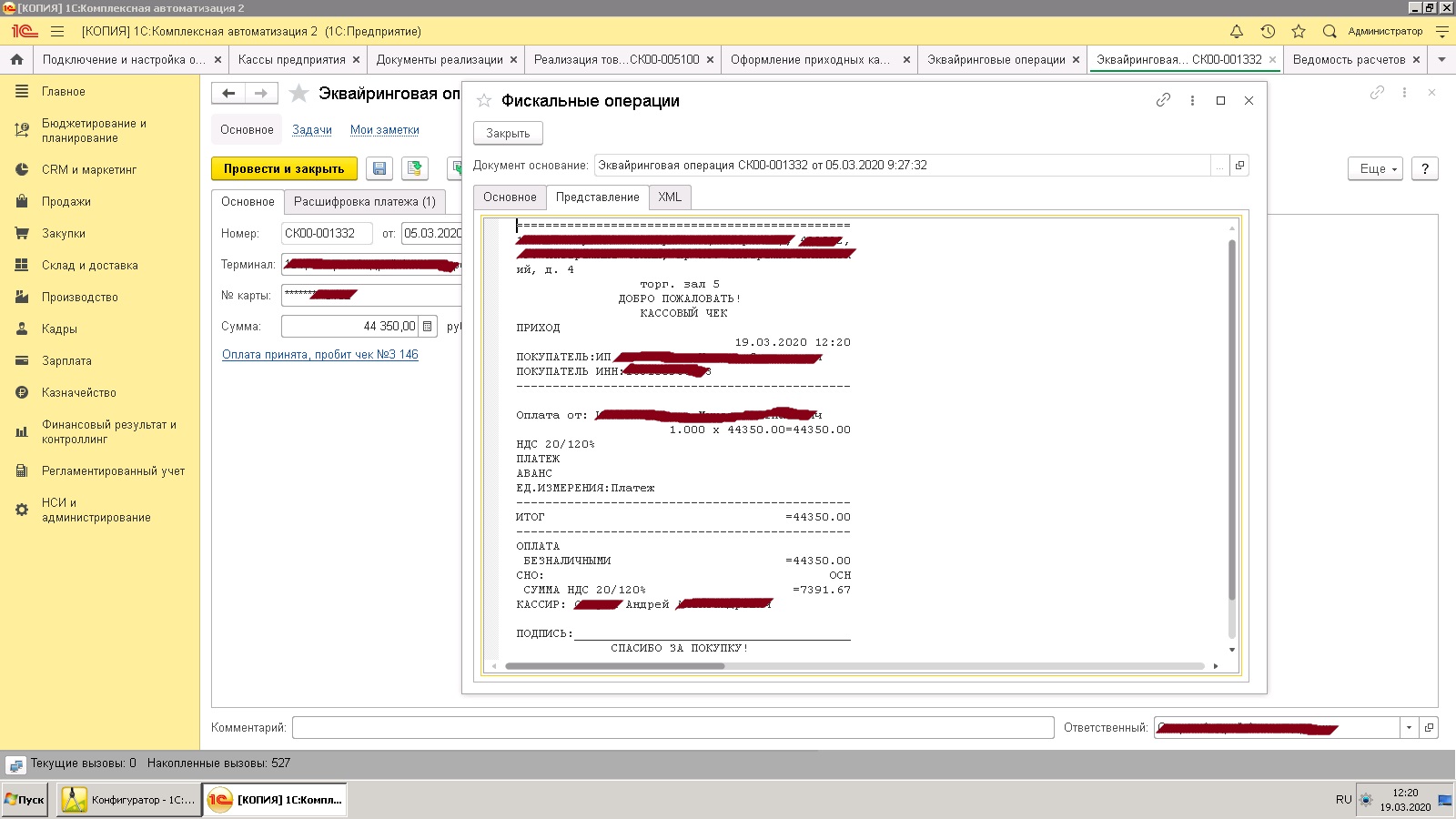Expand the open tabs list arrow
The image size is (1456, 819).
click(1441, 59)
